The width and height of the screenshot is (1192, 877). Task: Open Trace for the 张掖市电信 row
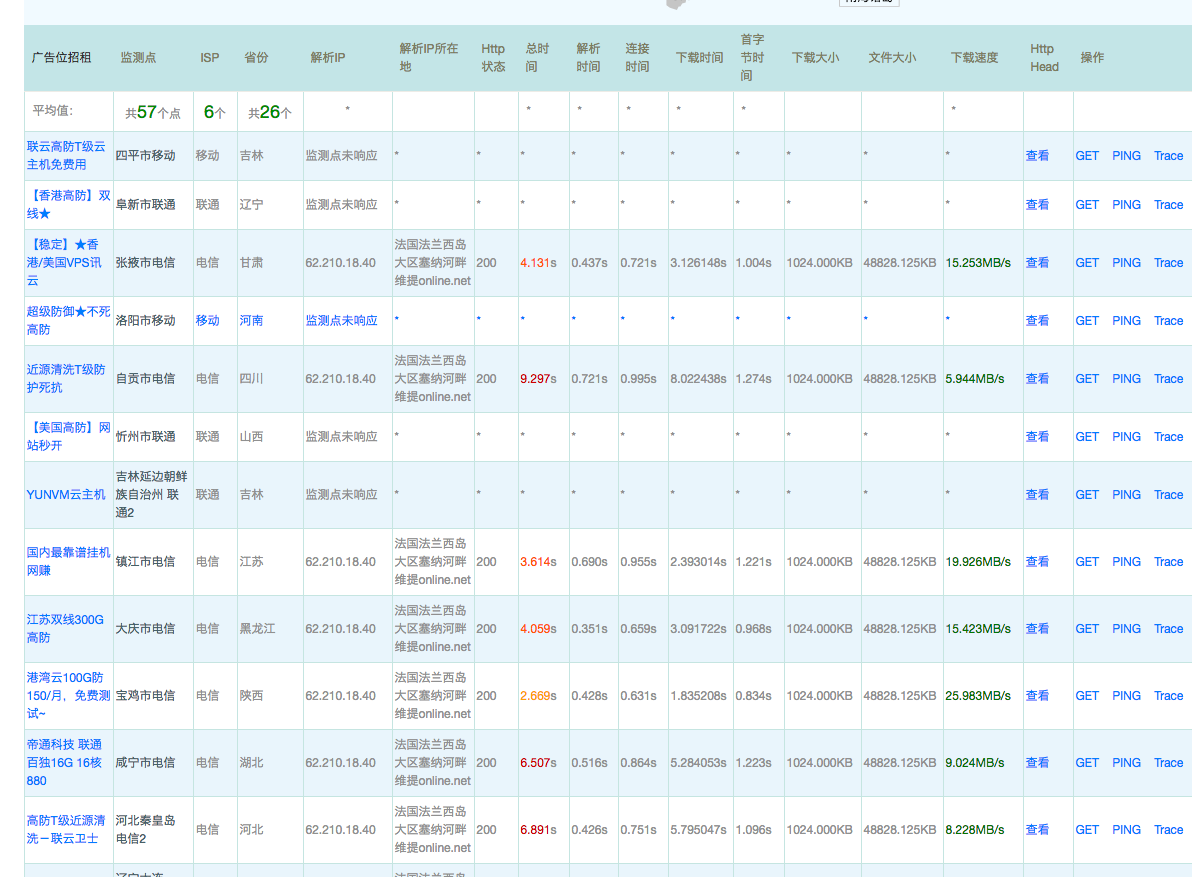[1168, 263]
